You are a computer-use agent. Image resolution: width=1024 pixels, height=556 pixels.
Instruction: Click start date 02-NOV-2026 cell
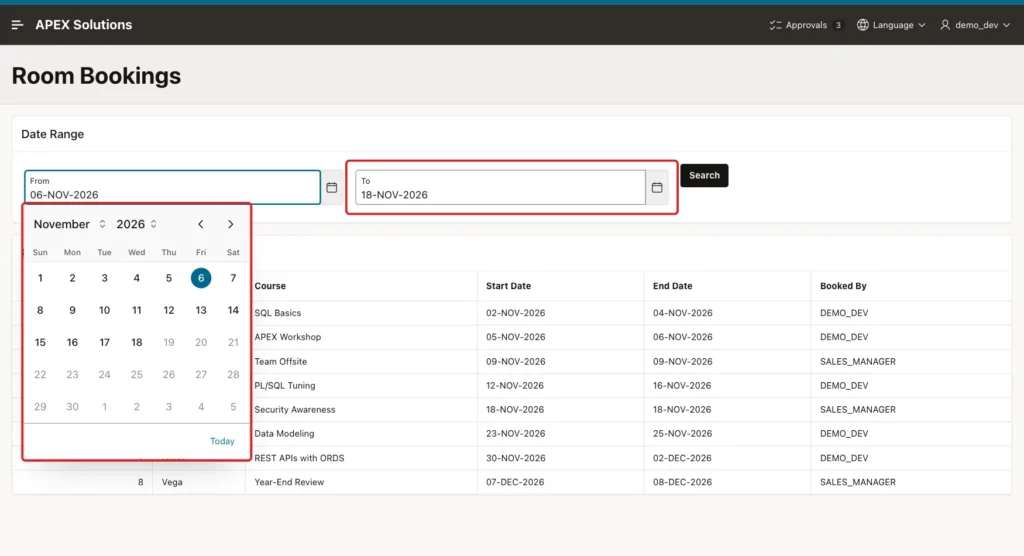(x=561, y=313)
